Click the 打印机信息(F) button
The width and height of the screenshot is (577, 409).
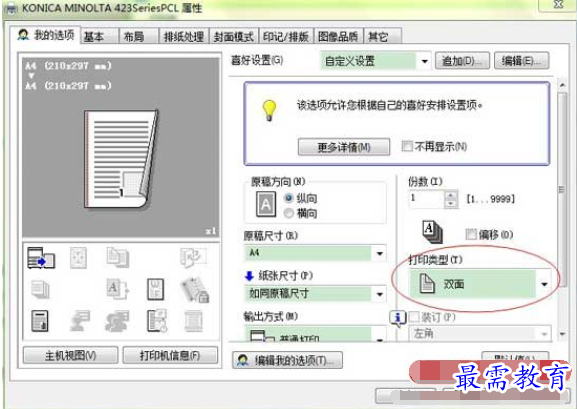pos(170,355)
